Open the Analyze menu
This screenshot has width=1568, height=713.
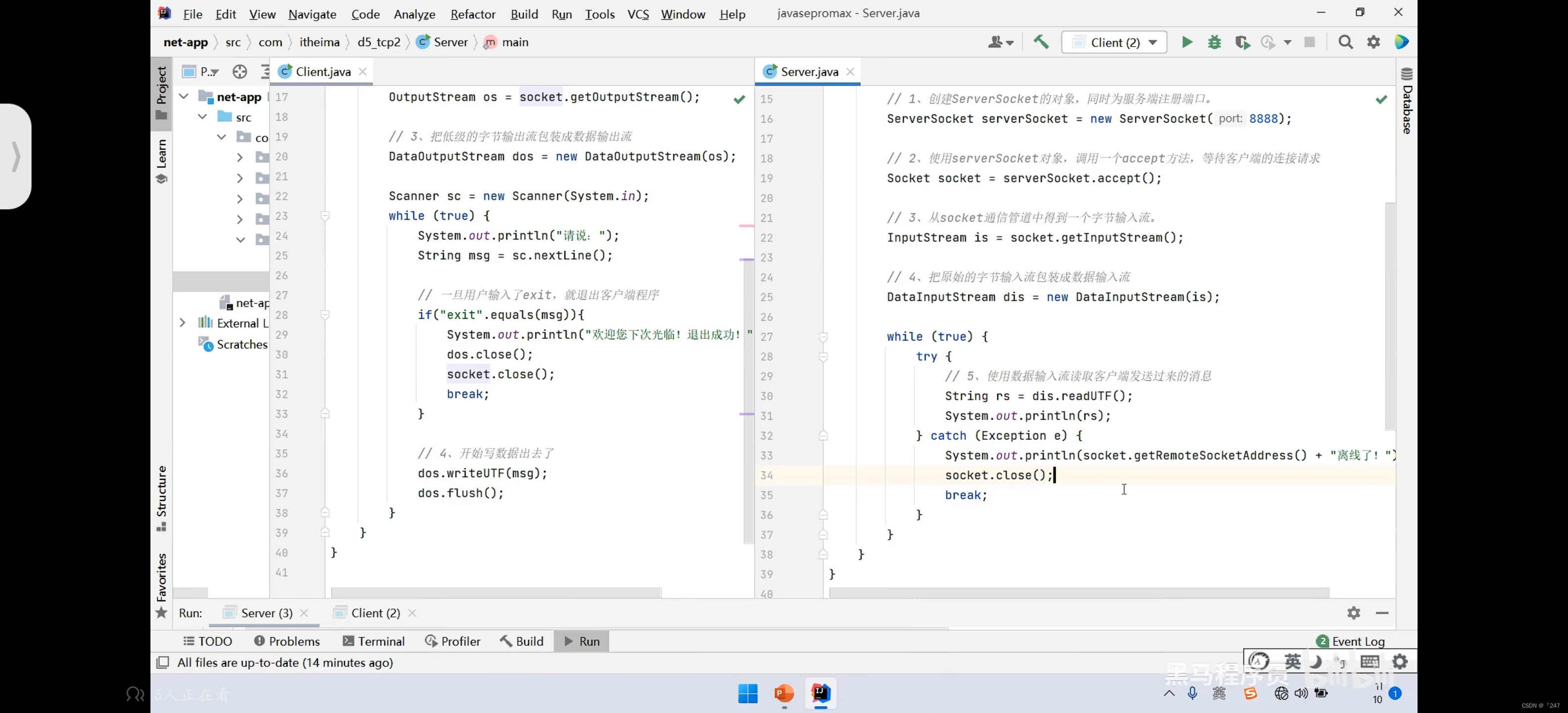[415, 14]
